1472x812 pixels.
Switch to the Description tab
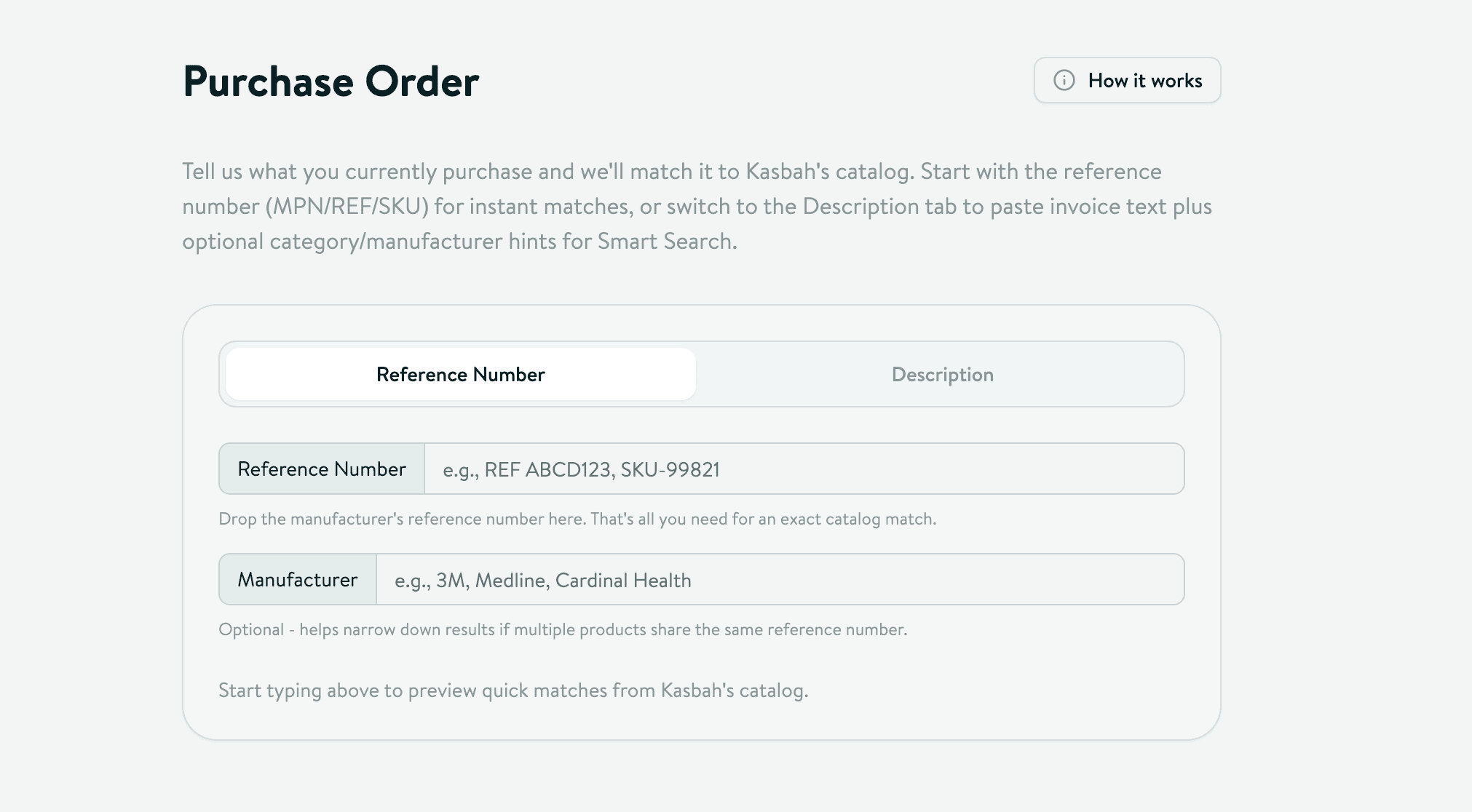(941, 374)
